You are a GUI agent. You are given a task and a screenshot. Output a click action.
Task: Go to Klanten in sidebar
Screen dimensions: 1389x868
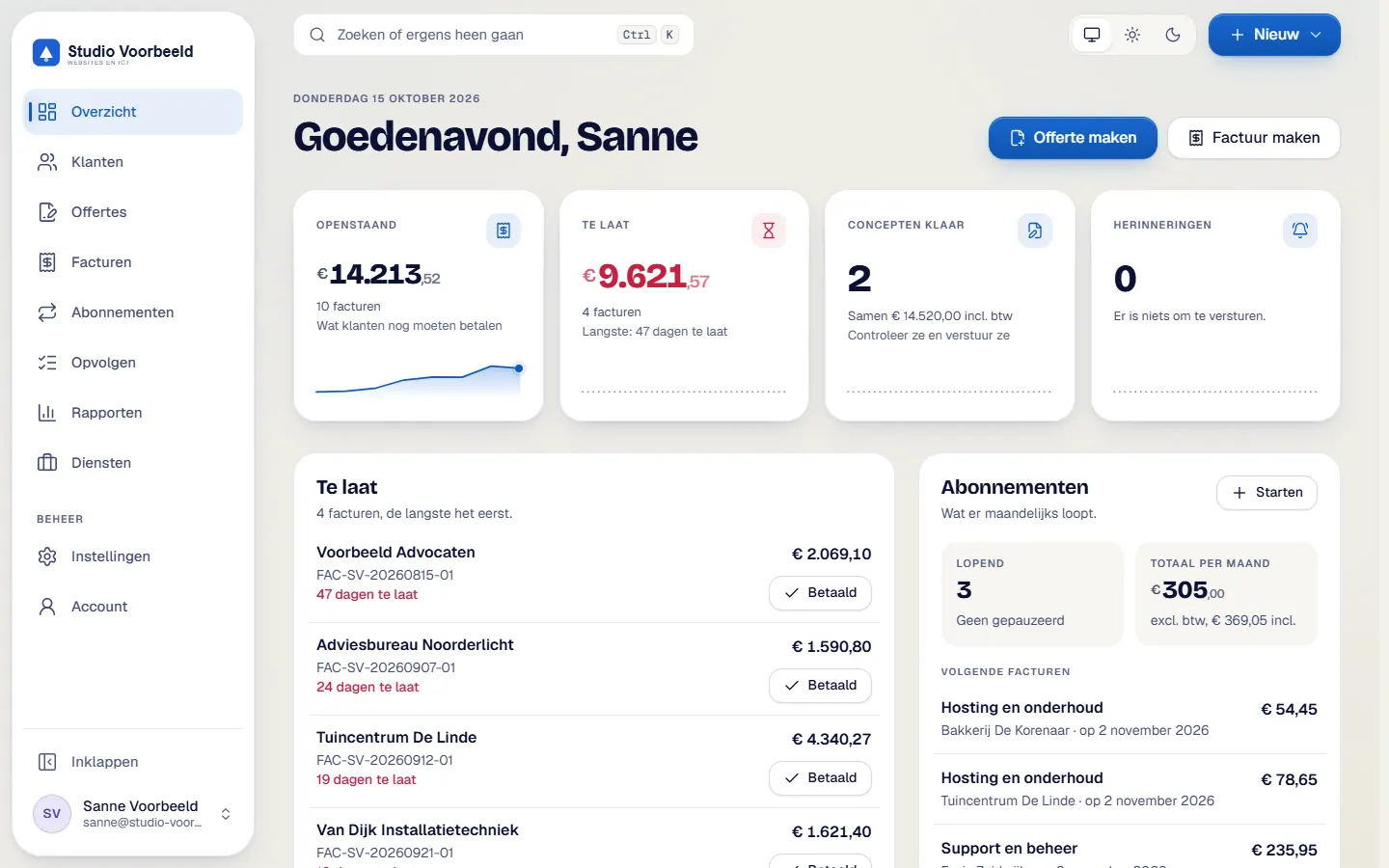click(x=133, y=162)
